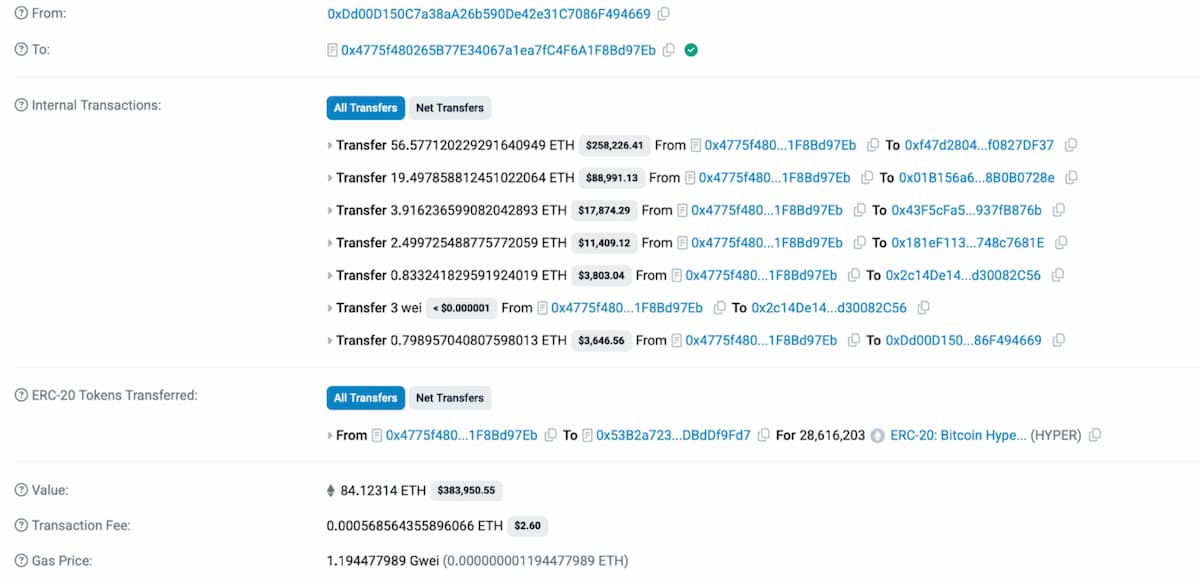Expand the 56.577 ETH transfer row
The width and height of the screenshot is (1200, 581).
pos(330,146)
